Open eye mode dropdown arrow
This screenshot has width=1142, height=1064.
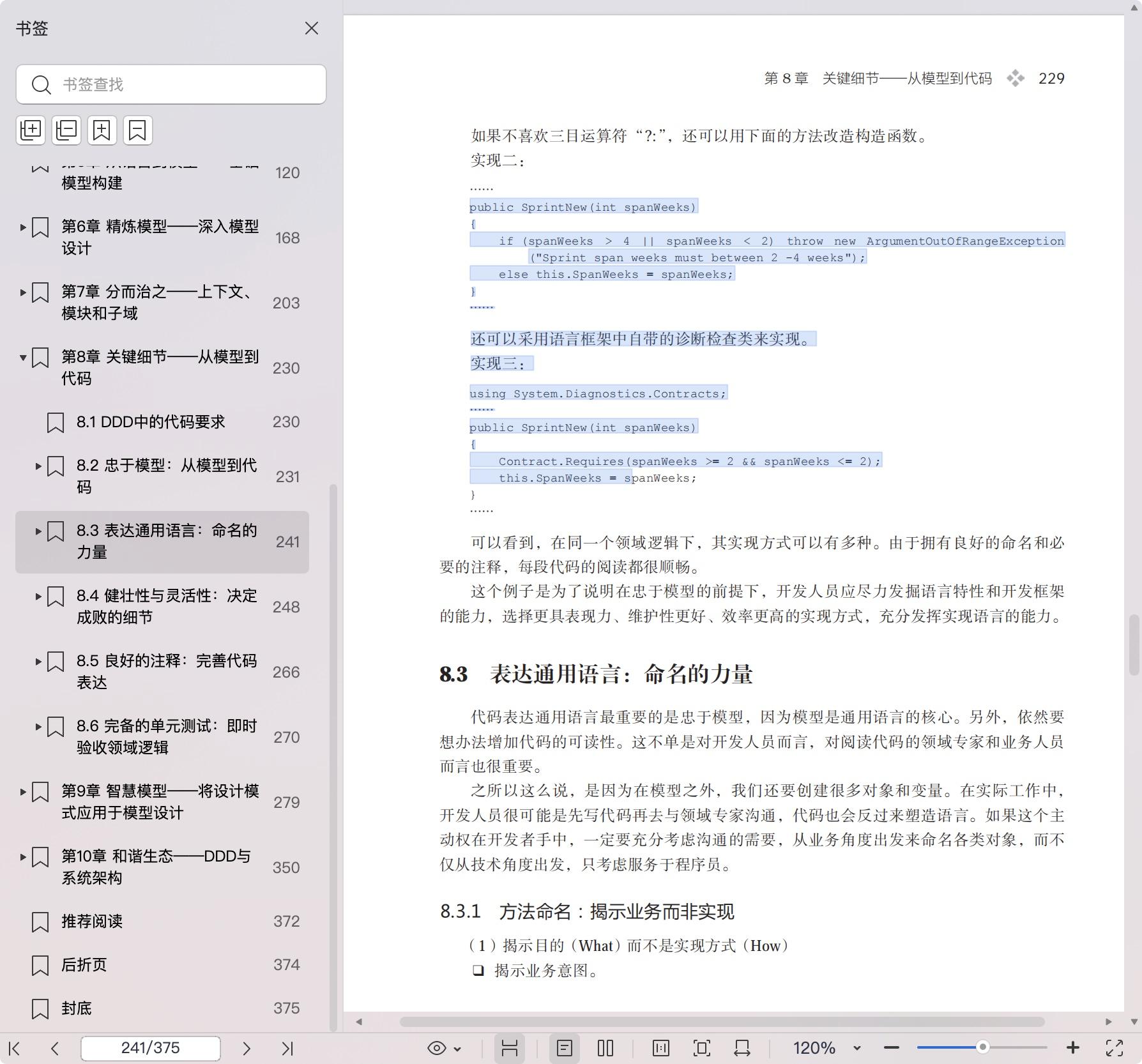(x=457, y=1049)
